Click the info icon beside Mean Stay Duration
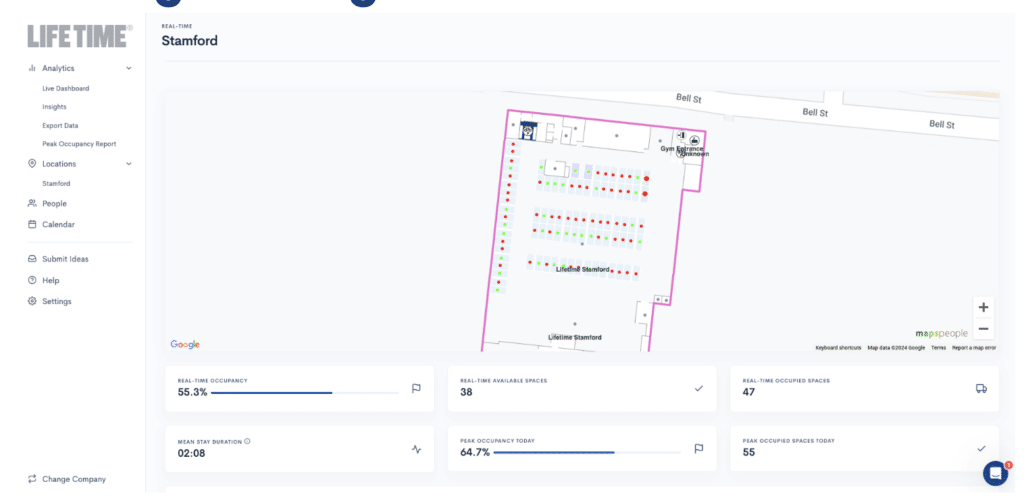 [247, 440]
